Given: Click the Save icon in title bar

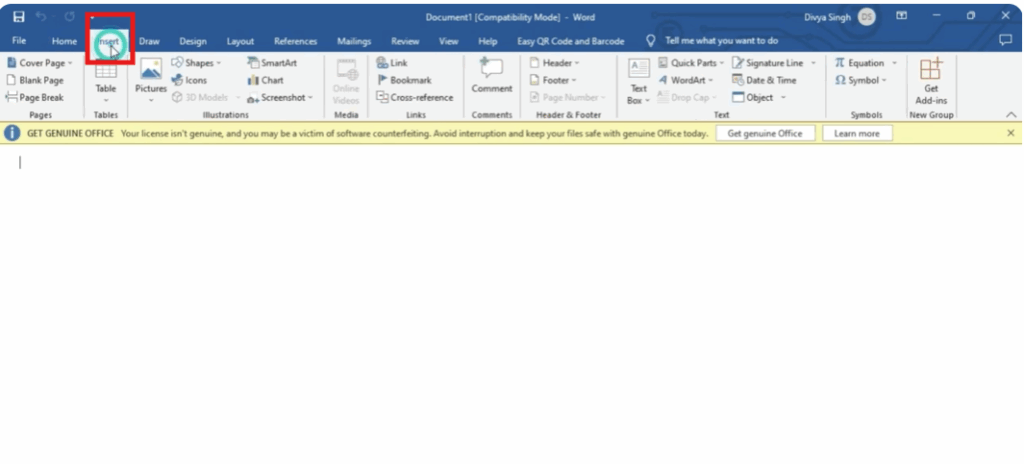Looking at the screenshot, I should [19, 17].
